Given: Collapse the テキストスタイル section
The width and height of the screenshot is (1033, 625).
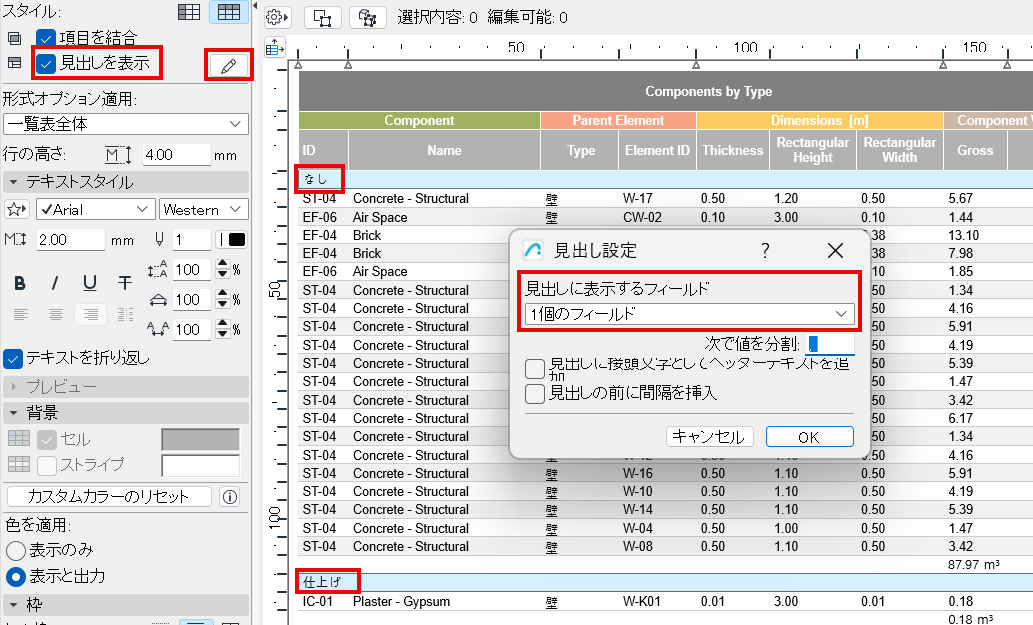Looking at the screenshot, I should pyautogui.click(x=13, y=182).
